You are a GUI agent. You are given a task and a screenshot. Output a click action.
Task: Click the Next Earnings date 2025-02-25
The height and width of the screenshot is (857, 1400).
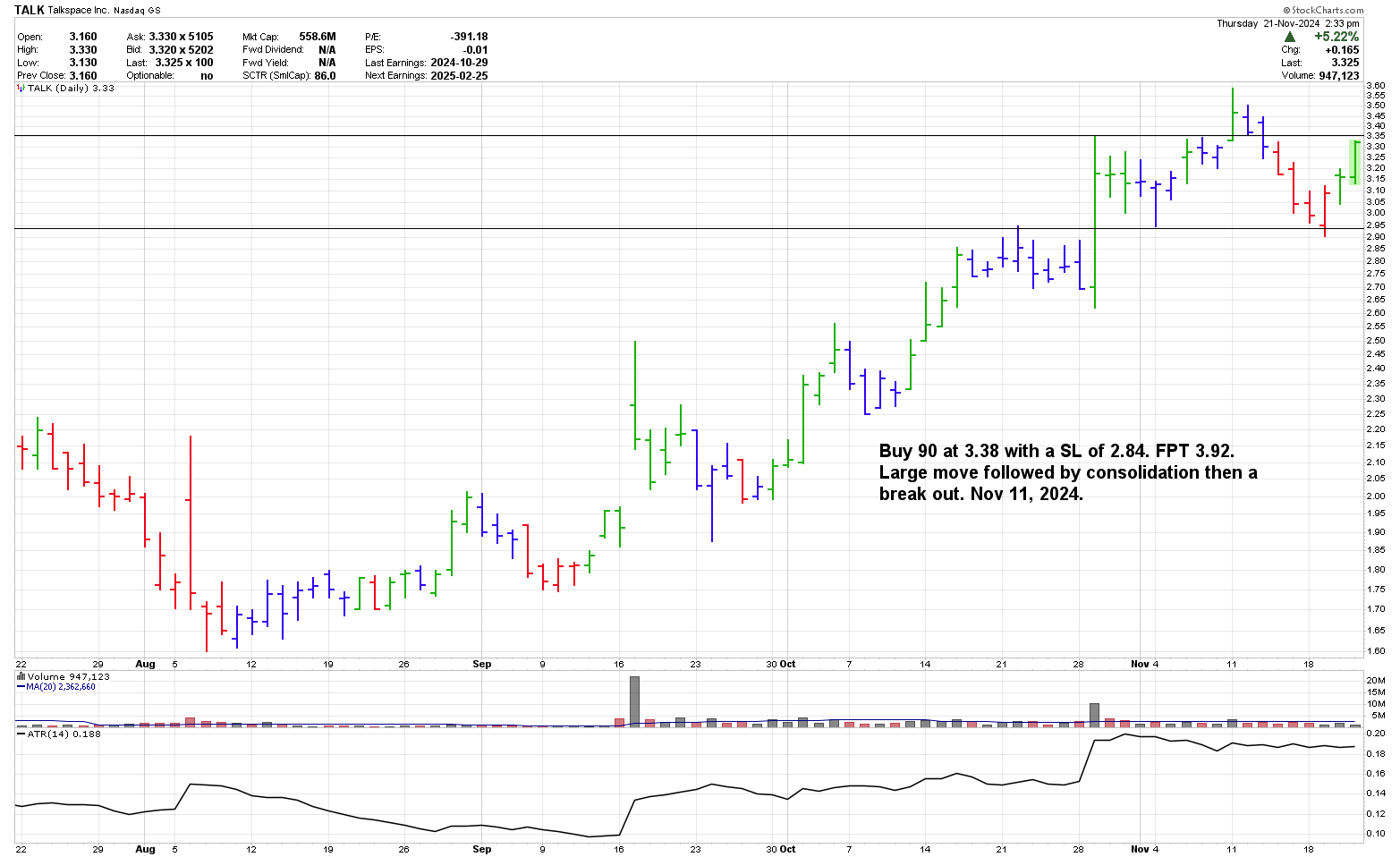pos(459,76)
